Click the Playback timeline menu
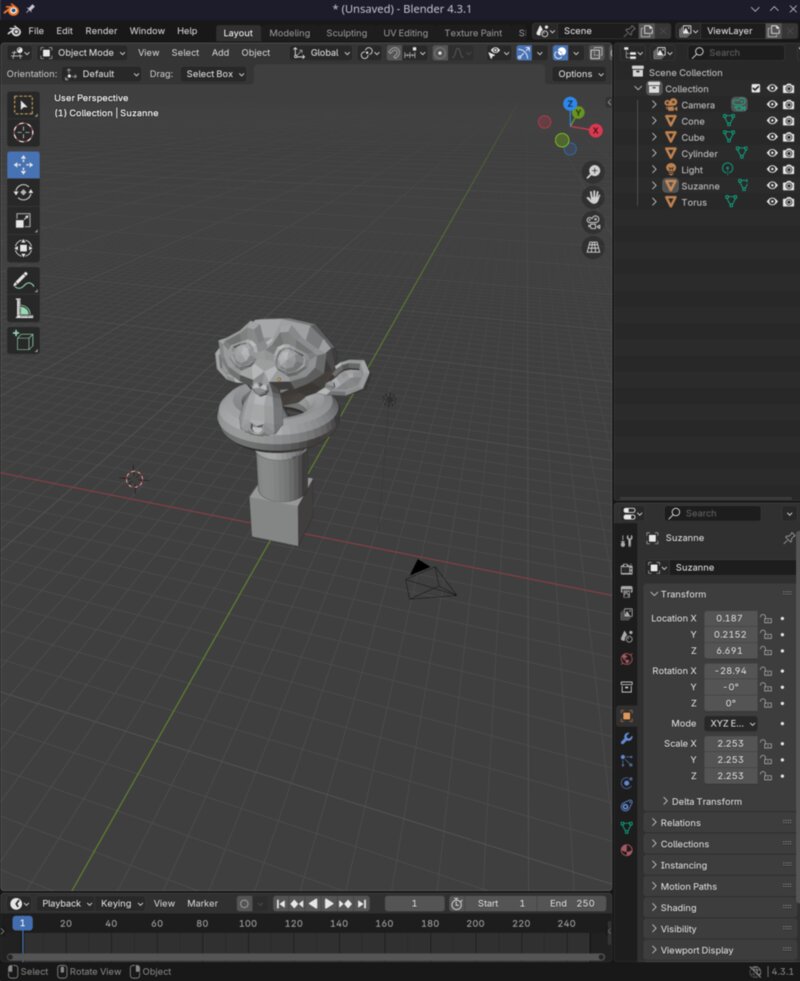The image size is (800, 981). pyautogui.click(x=66, y=904)
